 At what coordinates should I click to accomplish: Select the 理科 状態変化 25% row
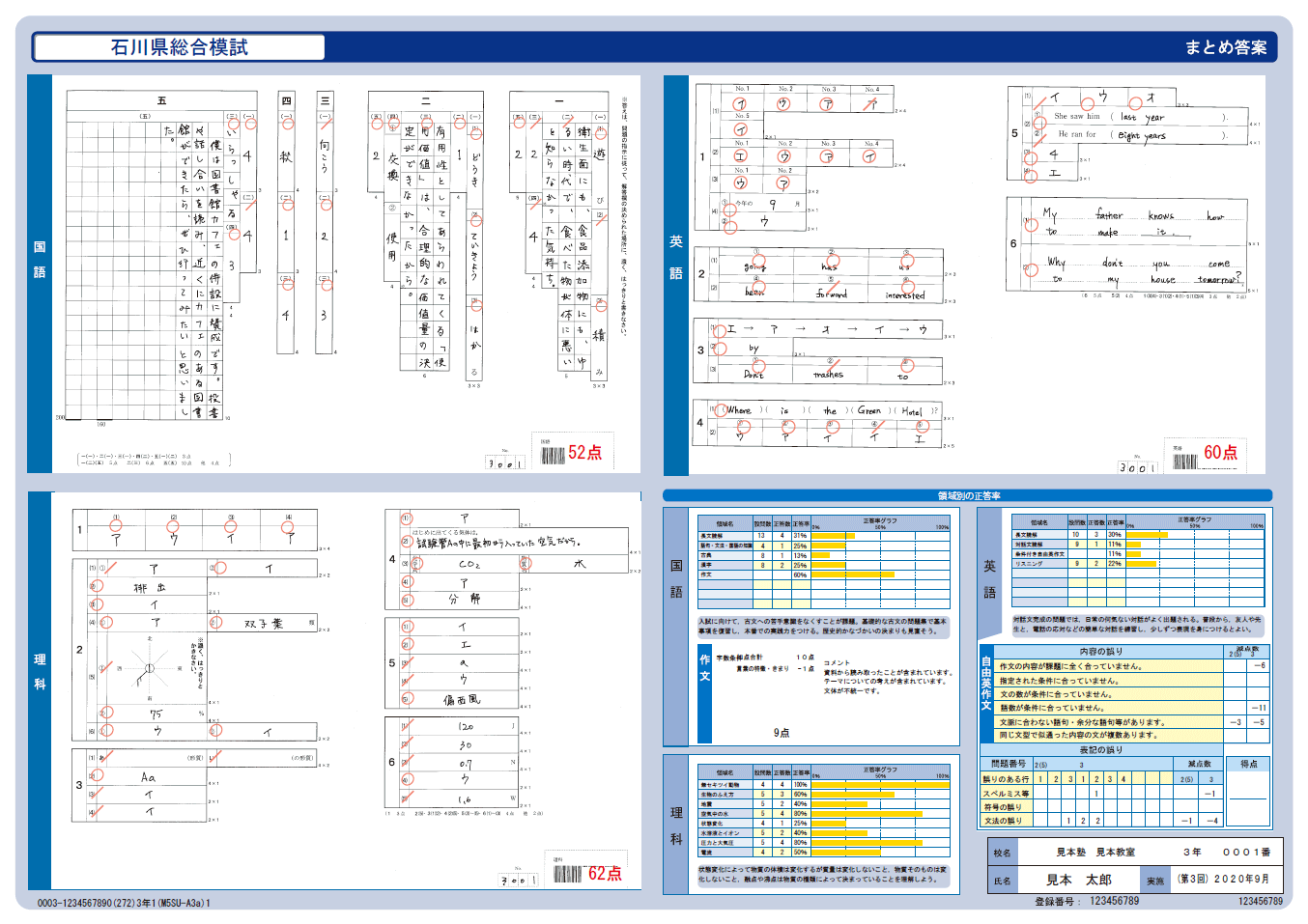click(x=824, y=823)
